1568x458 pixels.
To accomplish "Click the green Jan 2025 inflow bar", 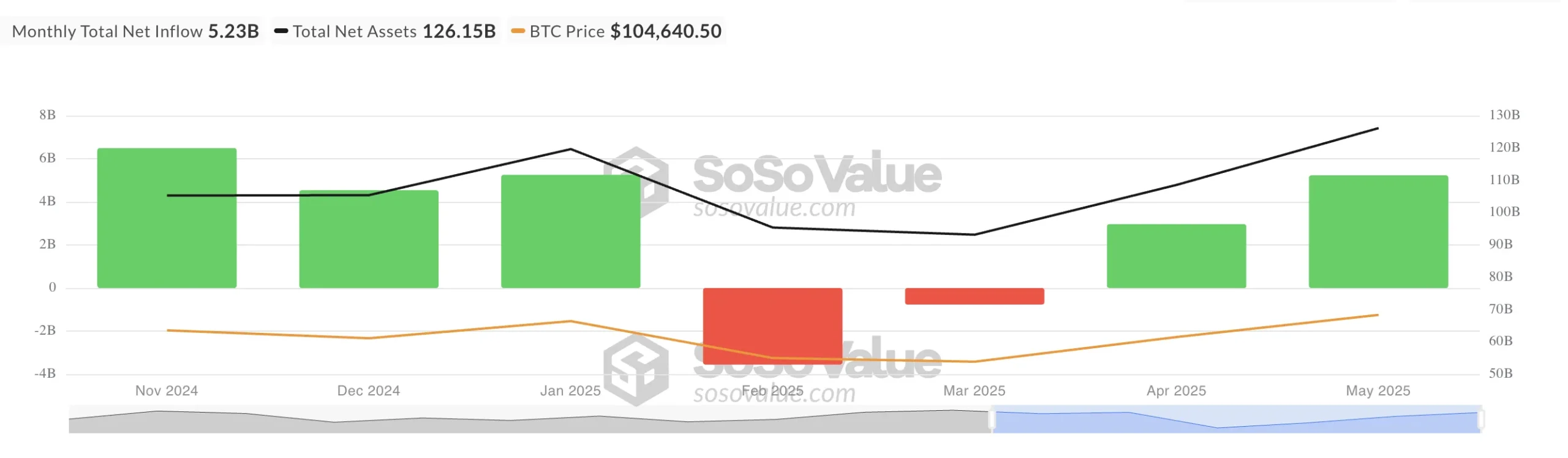I will [x=570, y=245].
